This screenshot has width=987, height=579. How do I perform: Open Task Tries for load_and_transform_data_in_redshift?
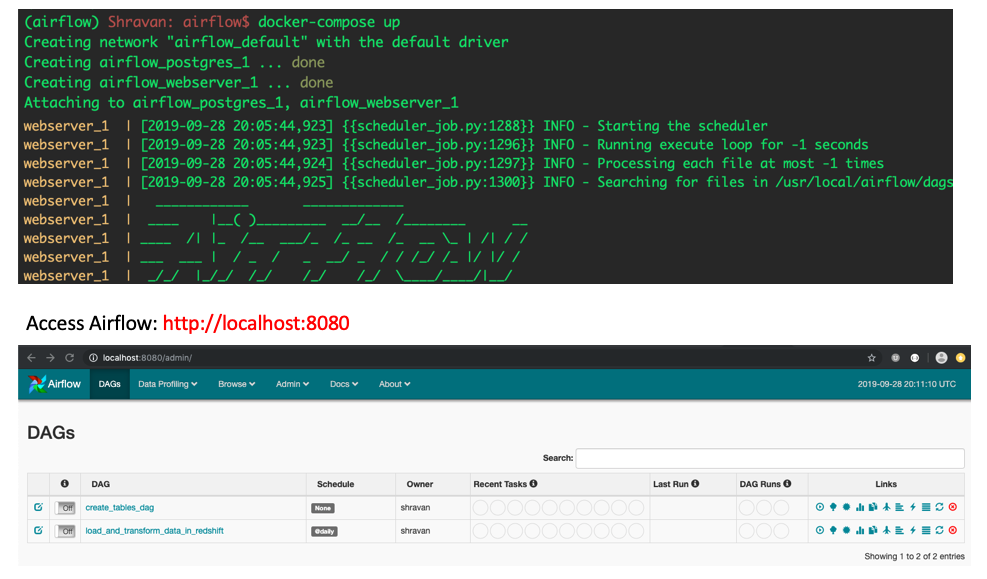873,530
